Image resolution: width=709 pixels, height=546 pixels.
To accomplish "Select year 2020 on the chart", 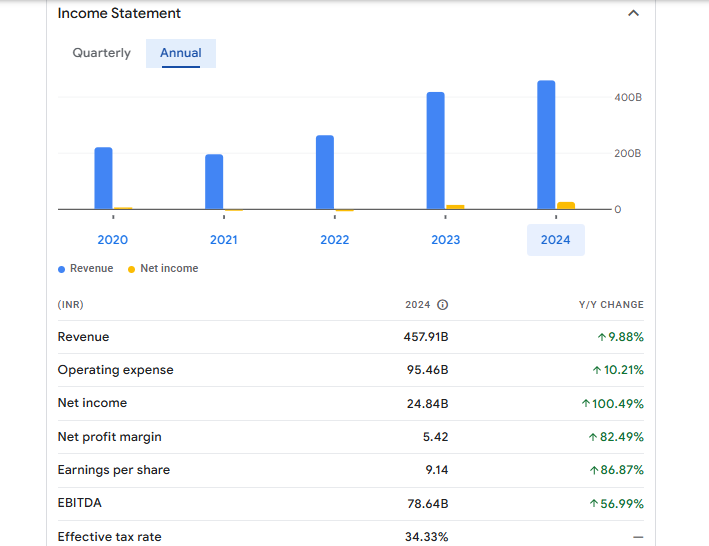I will [x=113, y=240].
